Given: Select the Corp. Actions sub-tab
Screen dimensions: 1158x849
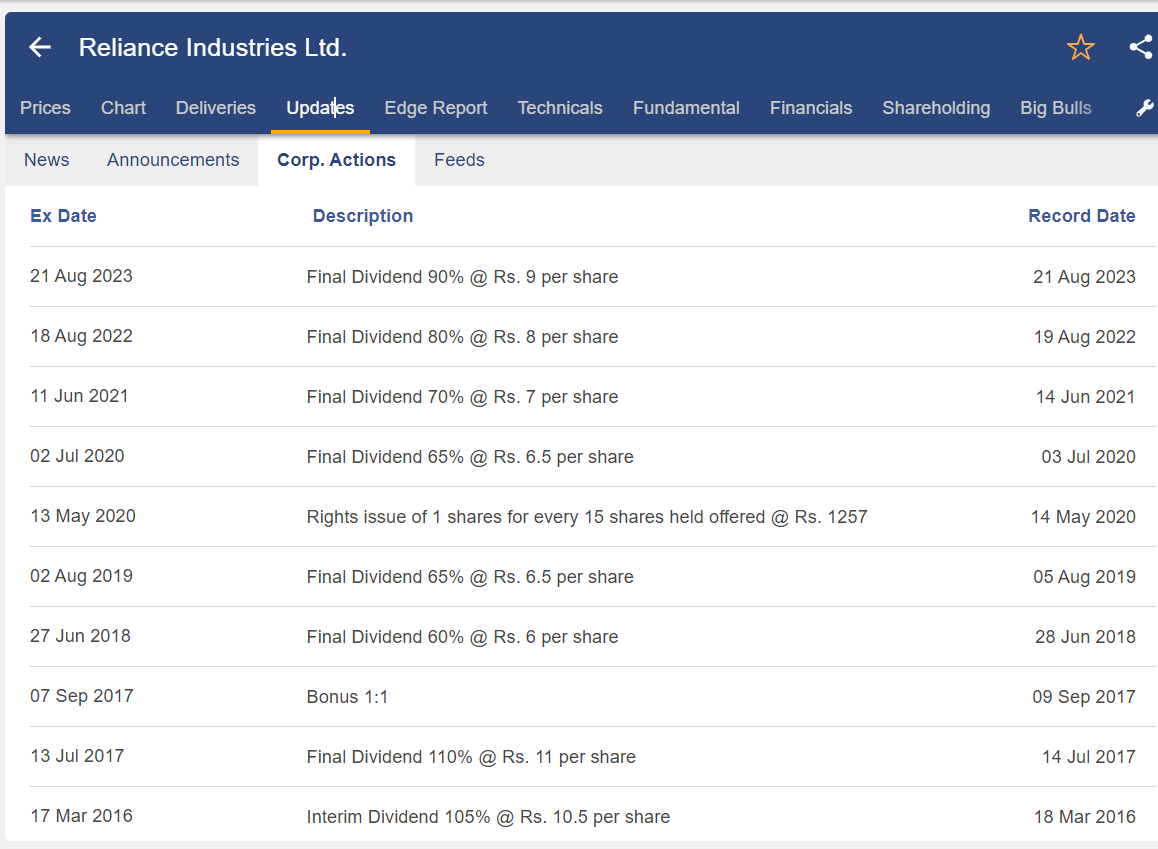Looking at the screenshot, I should click(x=336, y=159).
